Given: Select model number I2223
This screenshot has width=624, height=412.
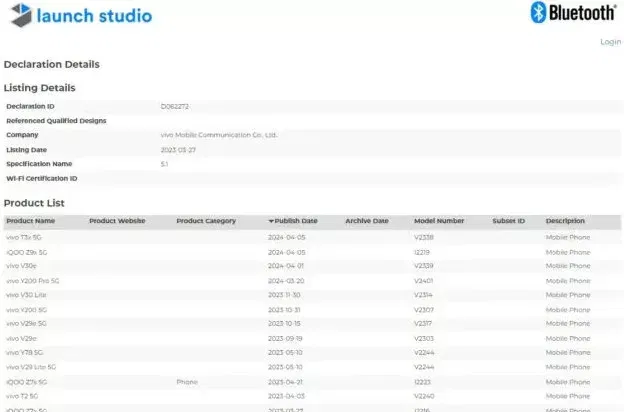Looking at the screenshot, I should point(422,382).
